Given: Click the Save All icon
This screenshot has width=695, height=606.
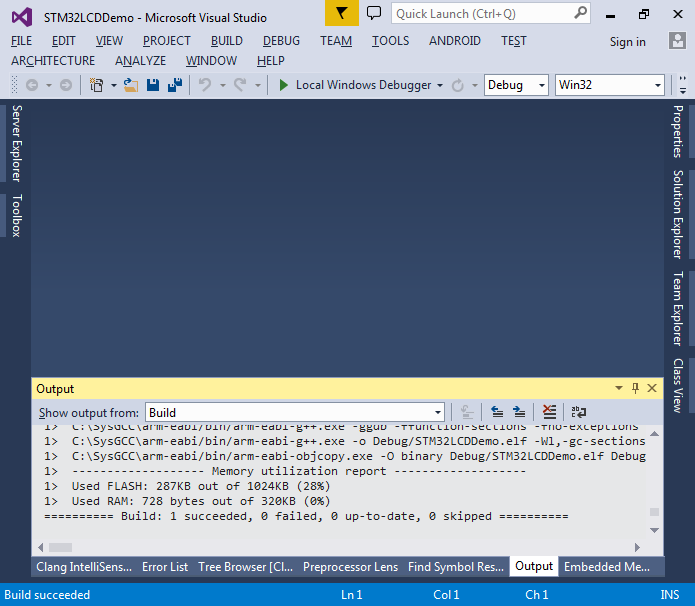Looking at the screenshot, I should click(175, 85).
